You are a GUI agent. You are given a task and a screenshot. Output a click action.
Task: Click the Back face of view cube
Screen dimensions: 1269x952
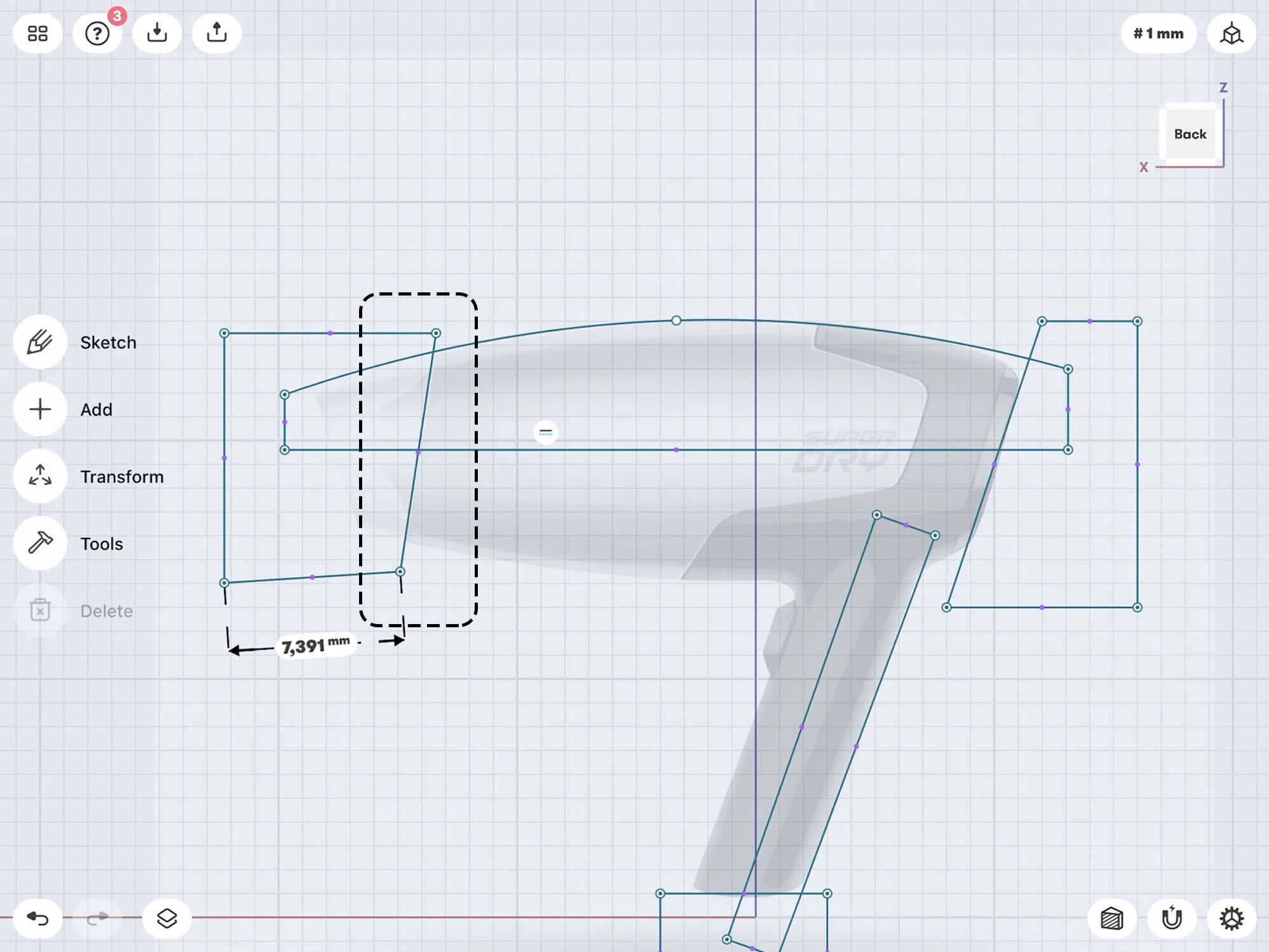[x=1190, y=134]
